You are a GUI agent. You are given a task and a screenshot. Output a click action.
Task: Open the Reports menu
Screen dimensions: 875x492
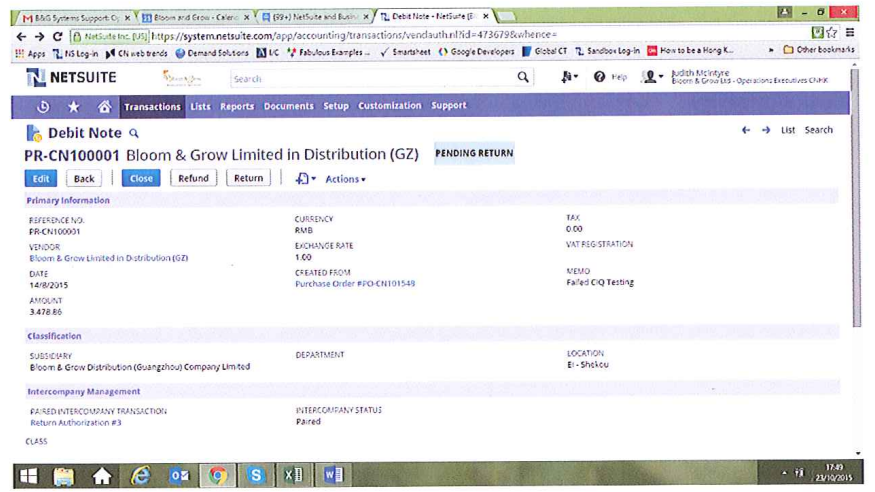[237, 106]
